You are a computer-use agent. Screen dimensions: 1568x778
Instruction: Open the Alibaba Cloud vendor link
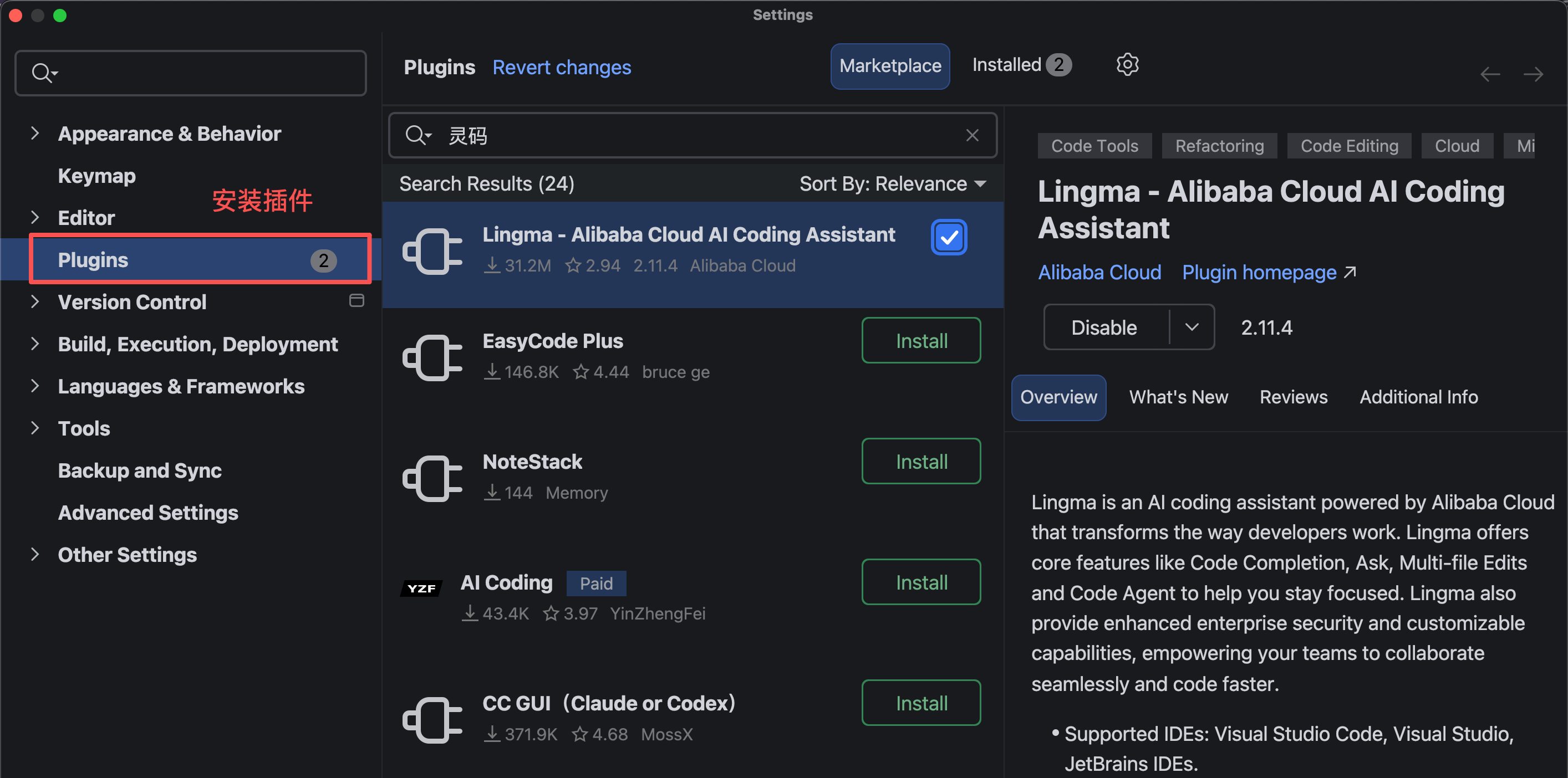click(1099, 272)
